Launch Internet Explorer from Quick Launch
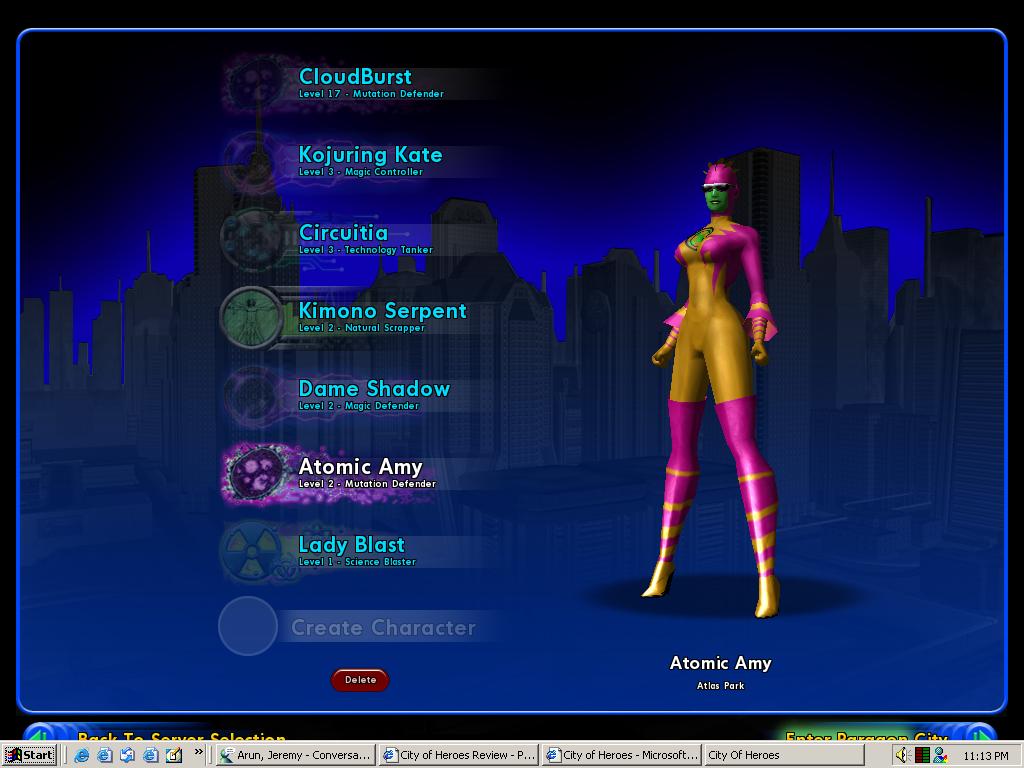 coord(82,755)
